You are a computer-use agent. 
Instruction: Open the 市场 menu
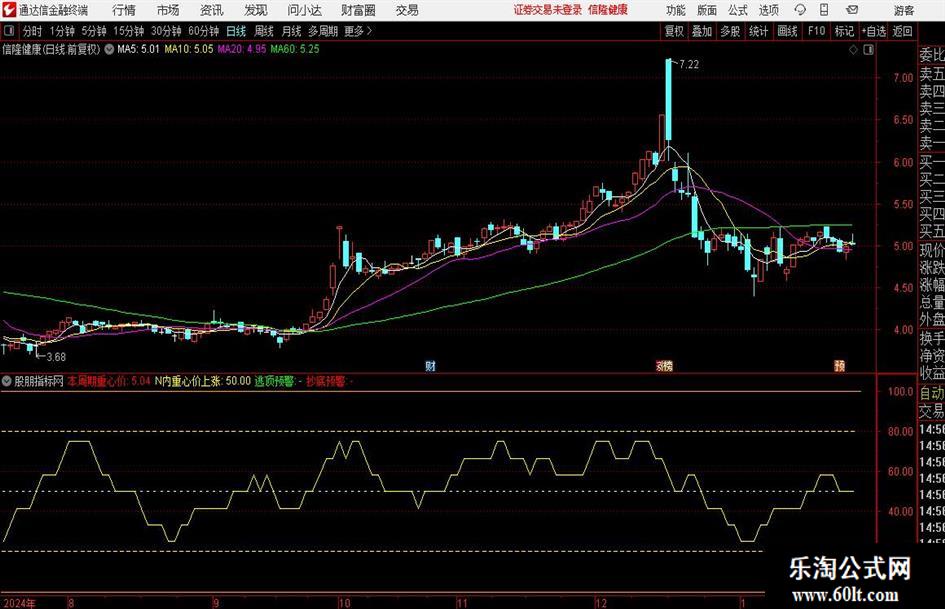click(x=168, y=10)
